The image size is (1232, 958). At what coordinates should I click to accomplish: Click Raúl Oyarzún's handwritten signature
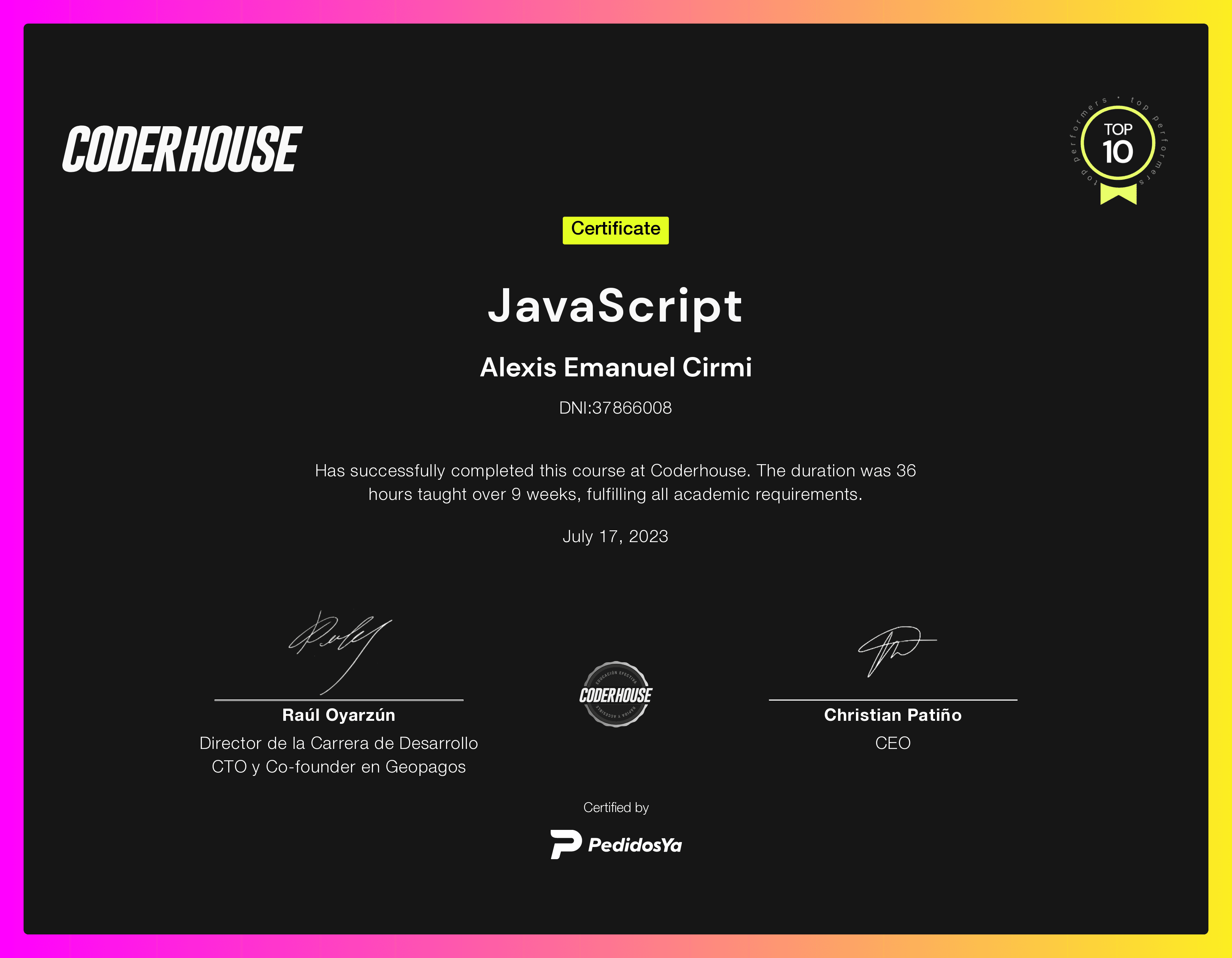point(340,653)
